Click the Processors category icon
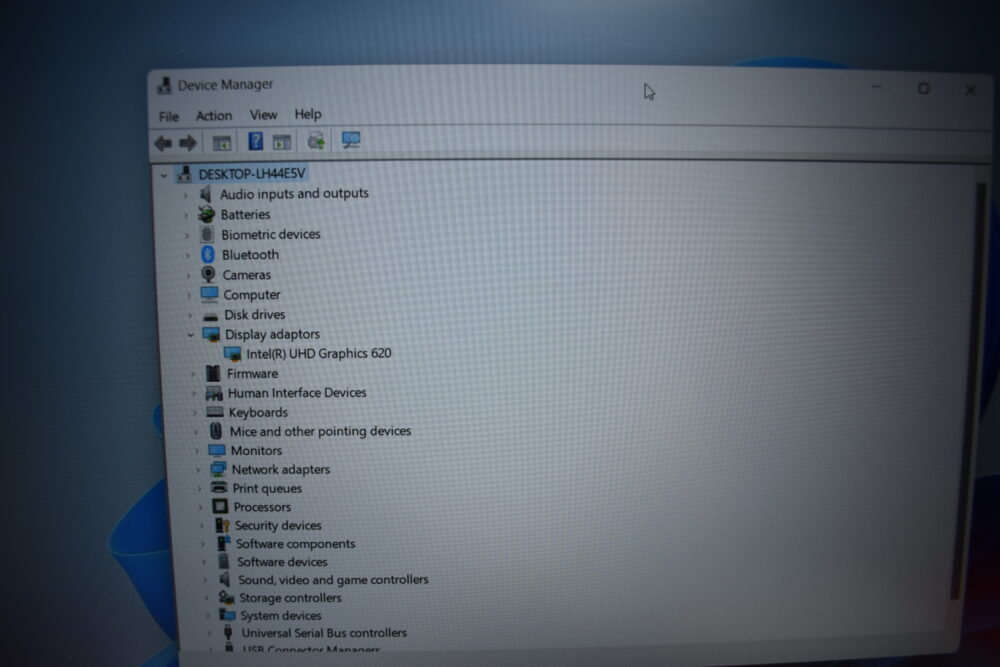This screenshot has height=667, width=1000. [220, 506]
